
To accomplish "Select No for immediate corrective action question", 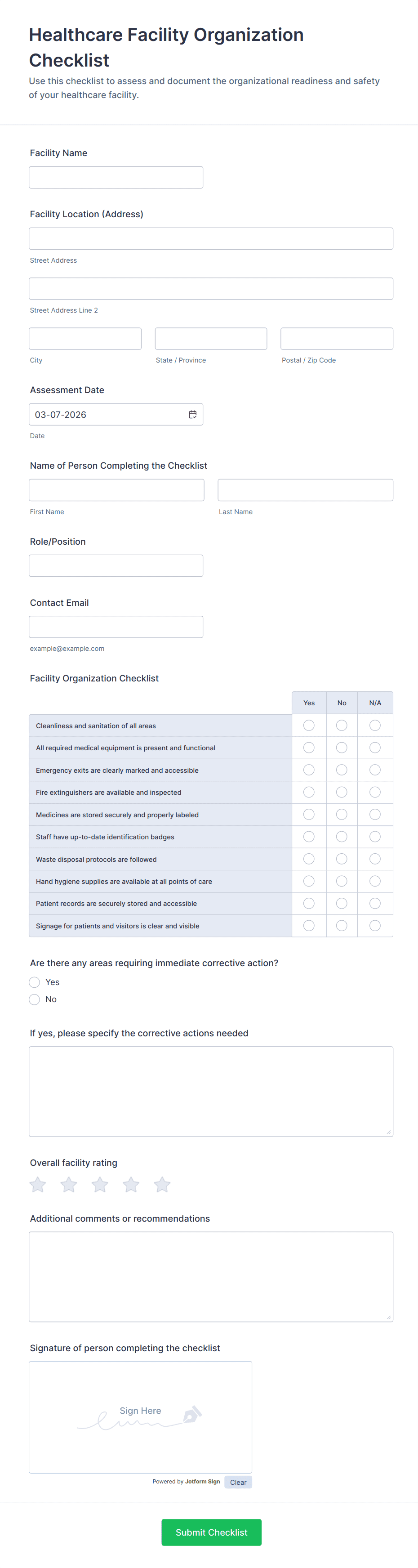I will click(x=35, y=999).
